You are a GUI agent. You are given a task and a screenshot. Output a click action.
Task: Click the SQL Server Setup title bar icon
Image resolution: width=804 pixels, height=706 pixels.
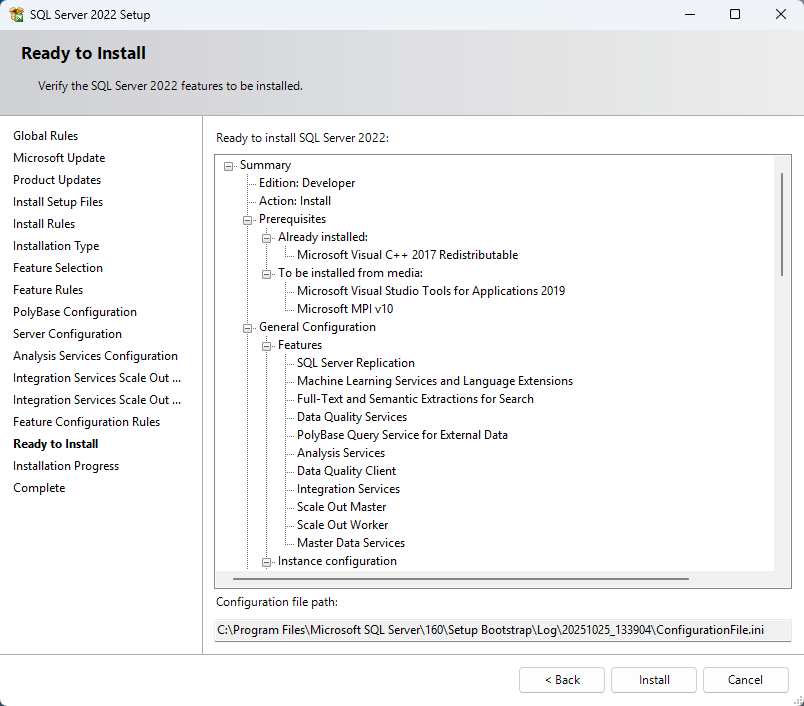(16, 14)
